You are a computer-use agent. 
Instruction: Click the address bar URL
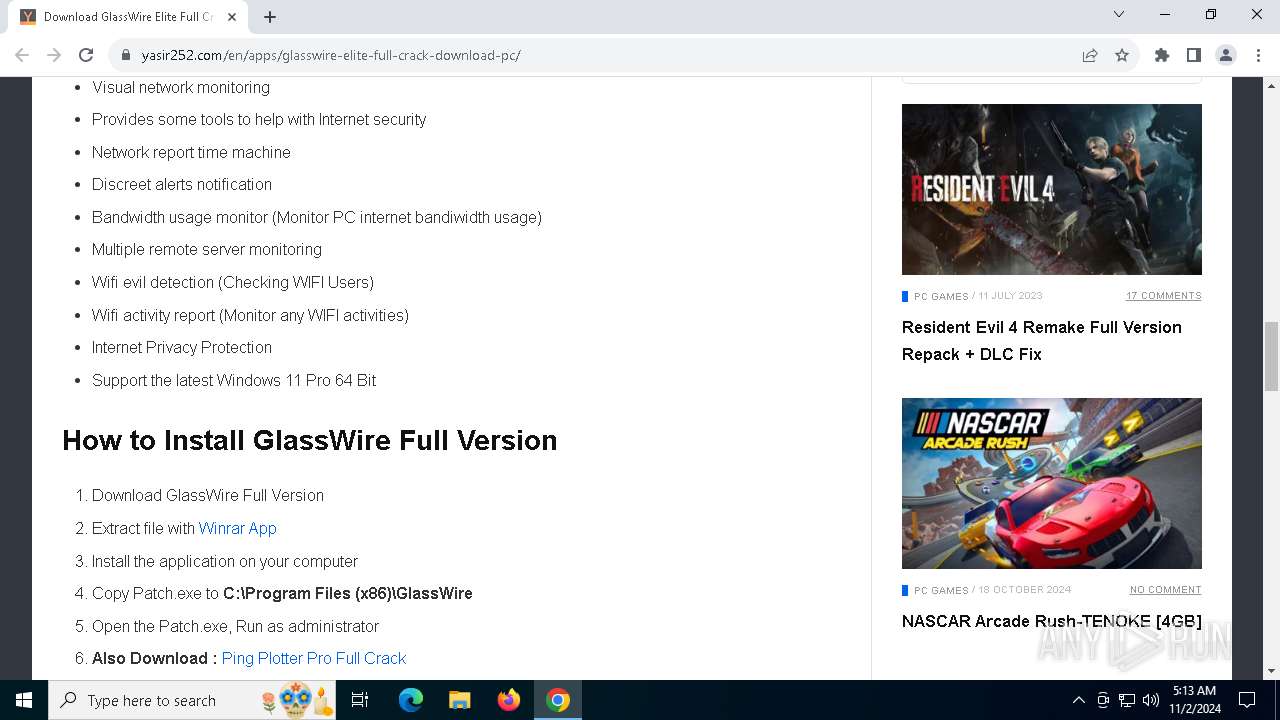331,55
